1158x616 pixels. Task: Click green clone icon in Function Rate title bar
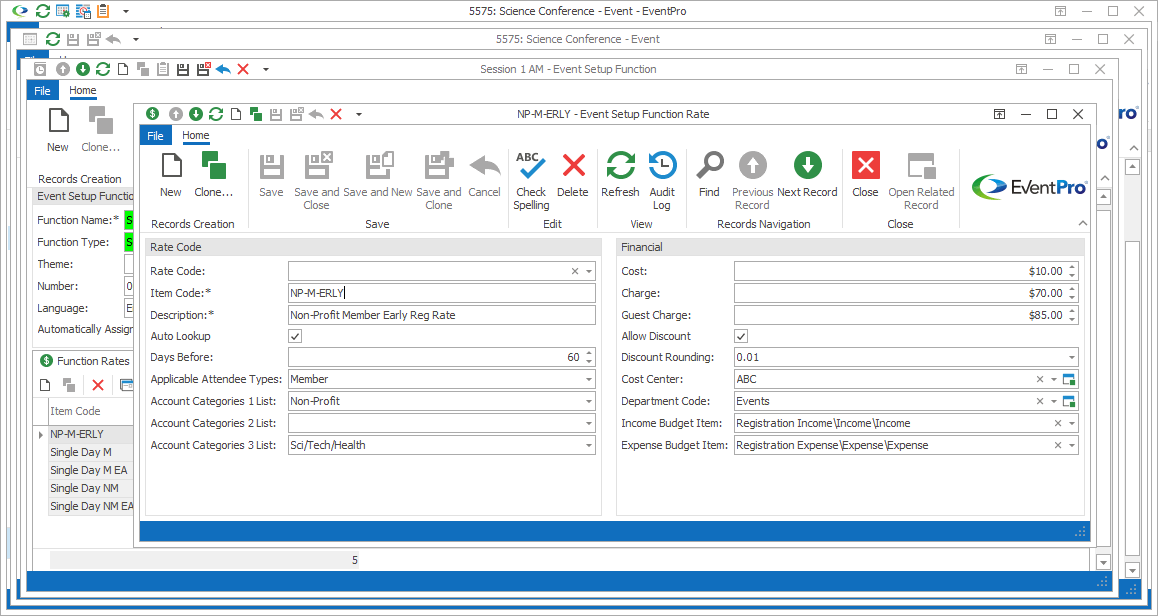tap(256, 114)
